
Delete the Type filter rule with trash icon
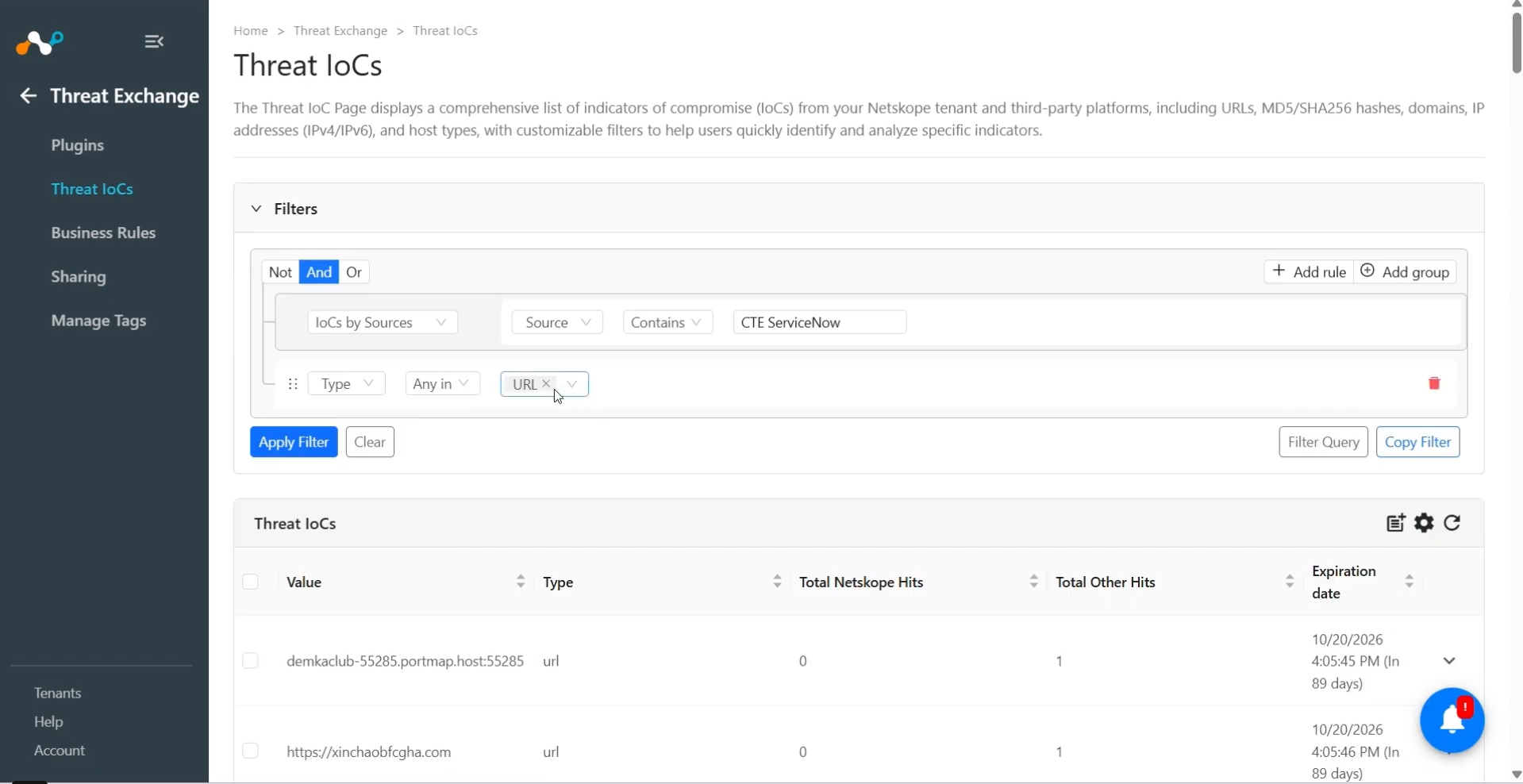point(1434,383)
